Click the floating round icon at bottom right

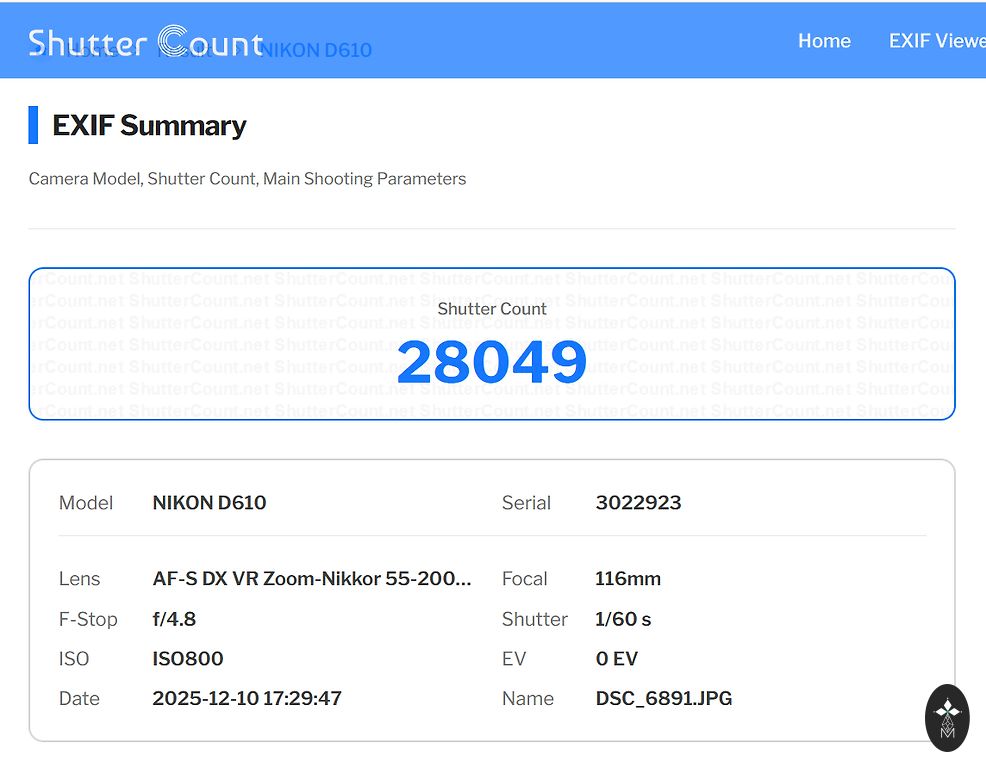[947, 717]
